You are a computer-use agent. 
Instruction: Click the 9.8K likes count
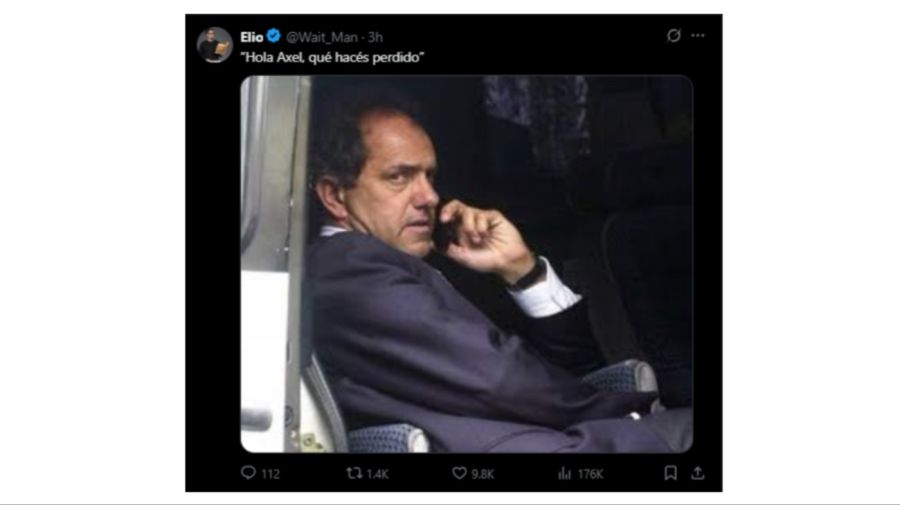[483, 474]
